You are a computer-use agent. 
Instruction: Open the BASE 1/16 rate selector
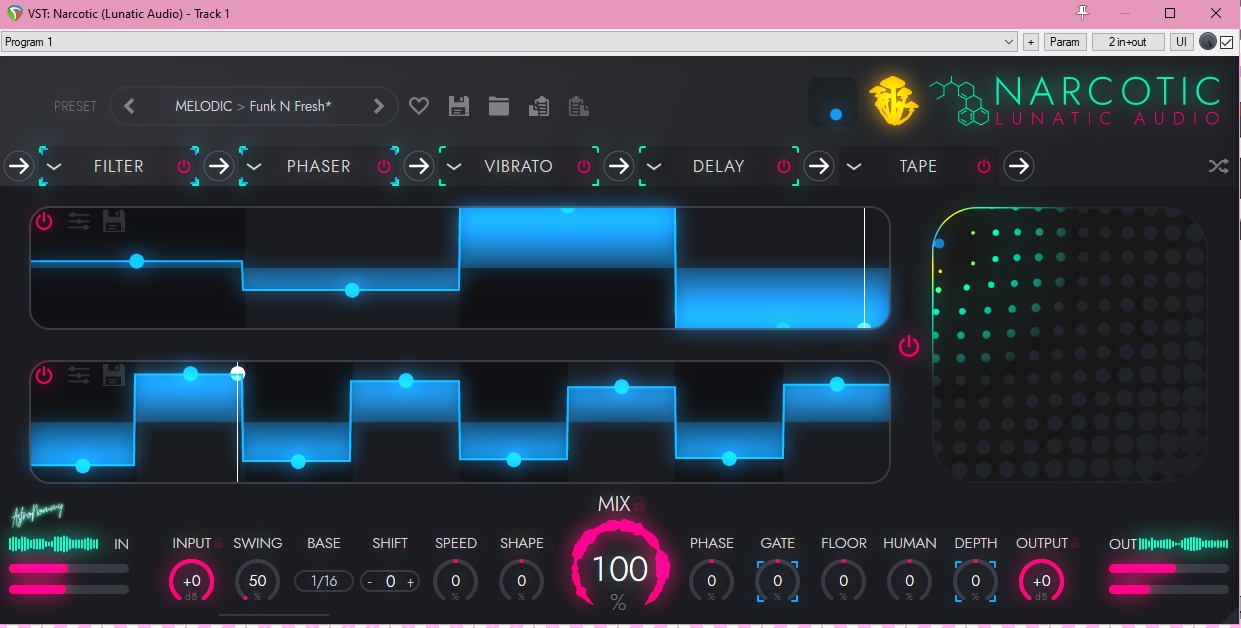point(324,581)
